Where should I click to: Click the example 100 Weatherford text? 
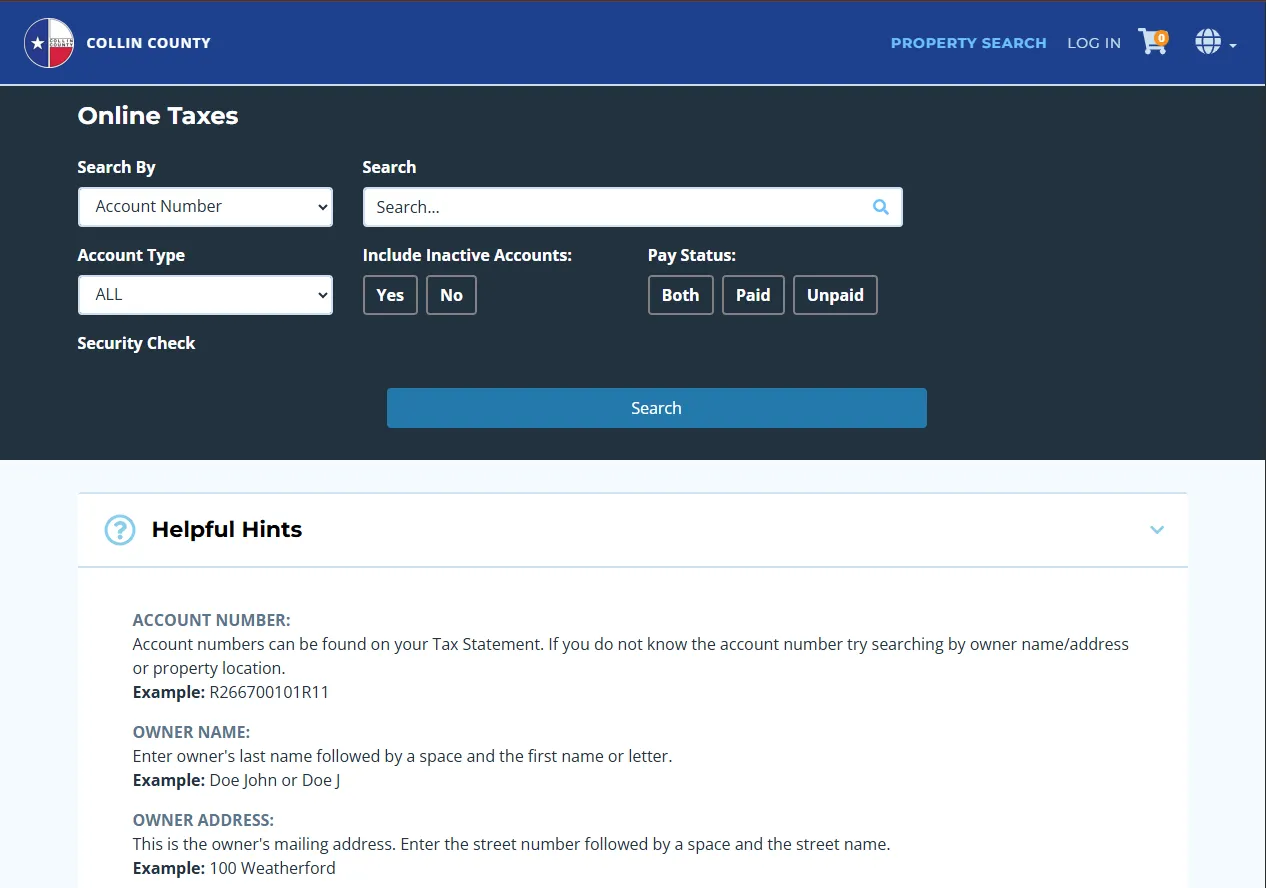(272, 868)
